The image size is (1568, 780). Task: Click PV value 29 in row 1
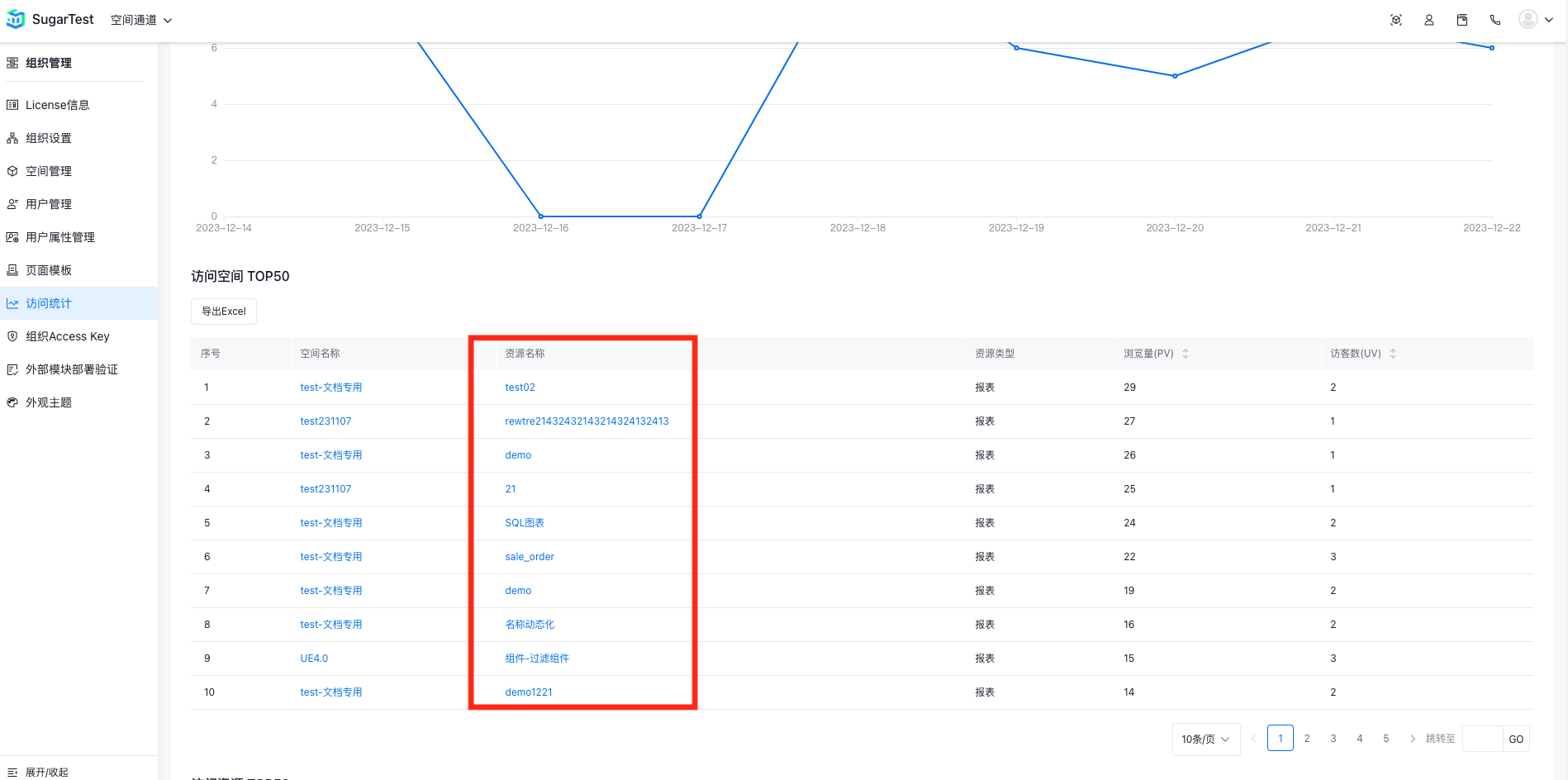[x=1129, y=388]
